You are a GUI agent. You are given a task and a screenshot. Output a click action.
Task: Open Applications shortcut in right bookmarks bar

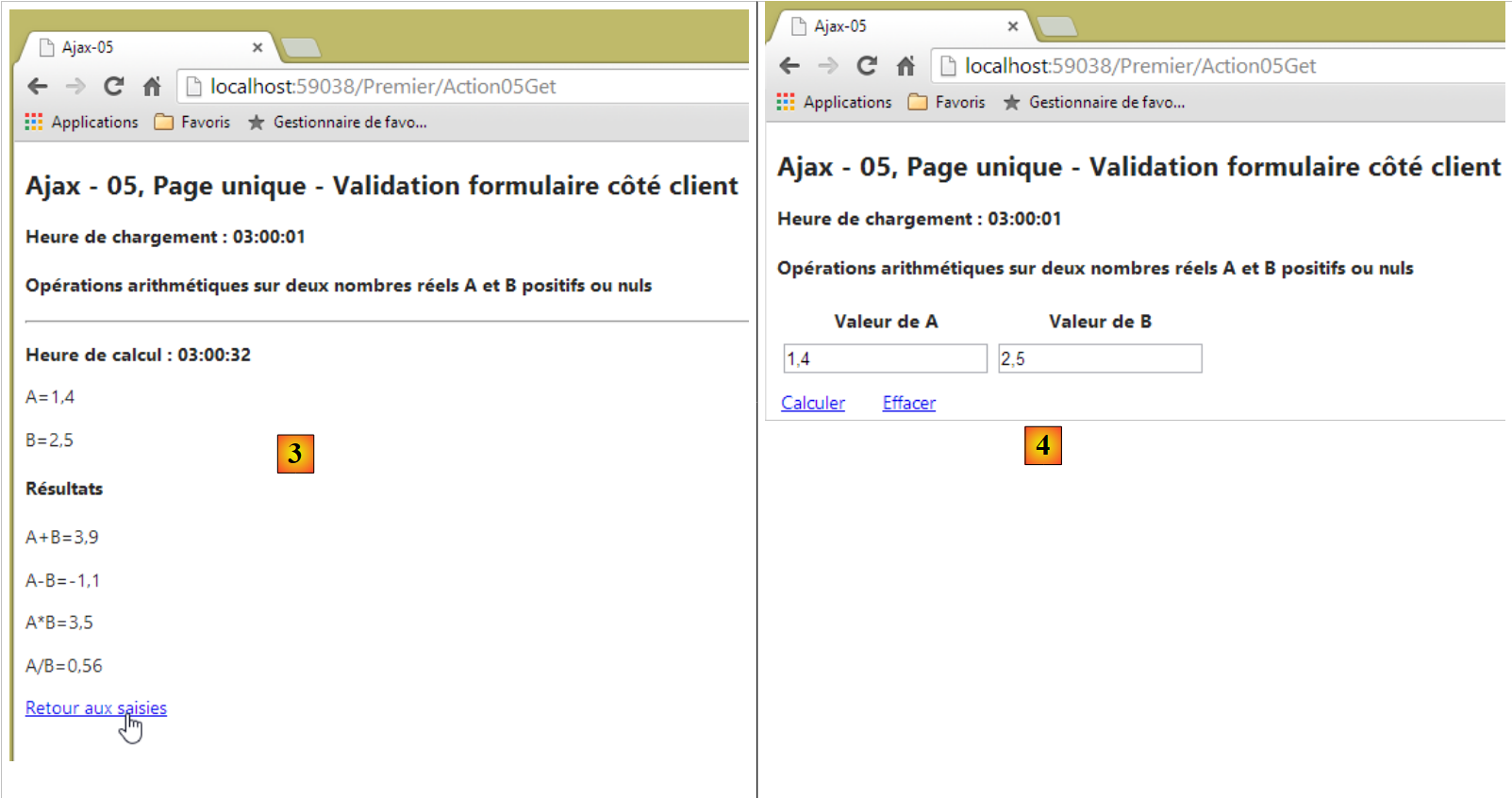pyautogui.click(x=835, y=102)
